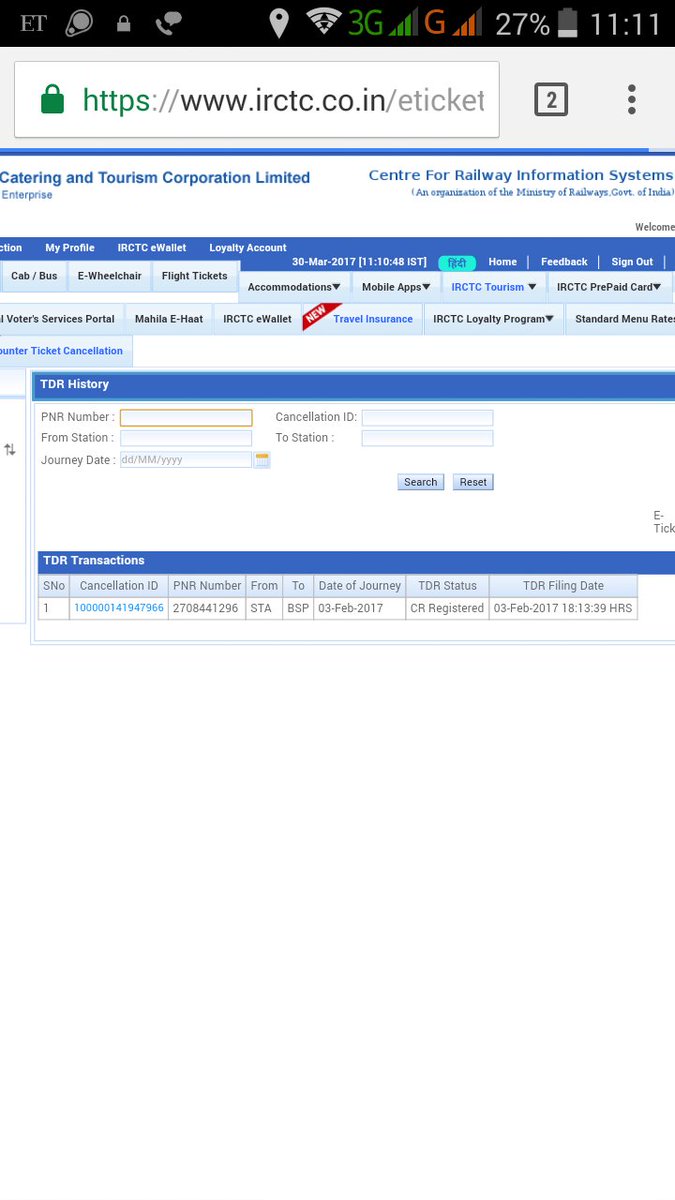Open Voter's Services Portal tab
This screenshot has height=1200, width=675.
click(60, 319)
